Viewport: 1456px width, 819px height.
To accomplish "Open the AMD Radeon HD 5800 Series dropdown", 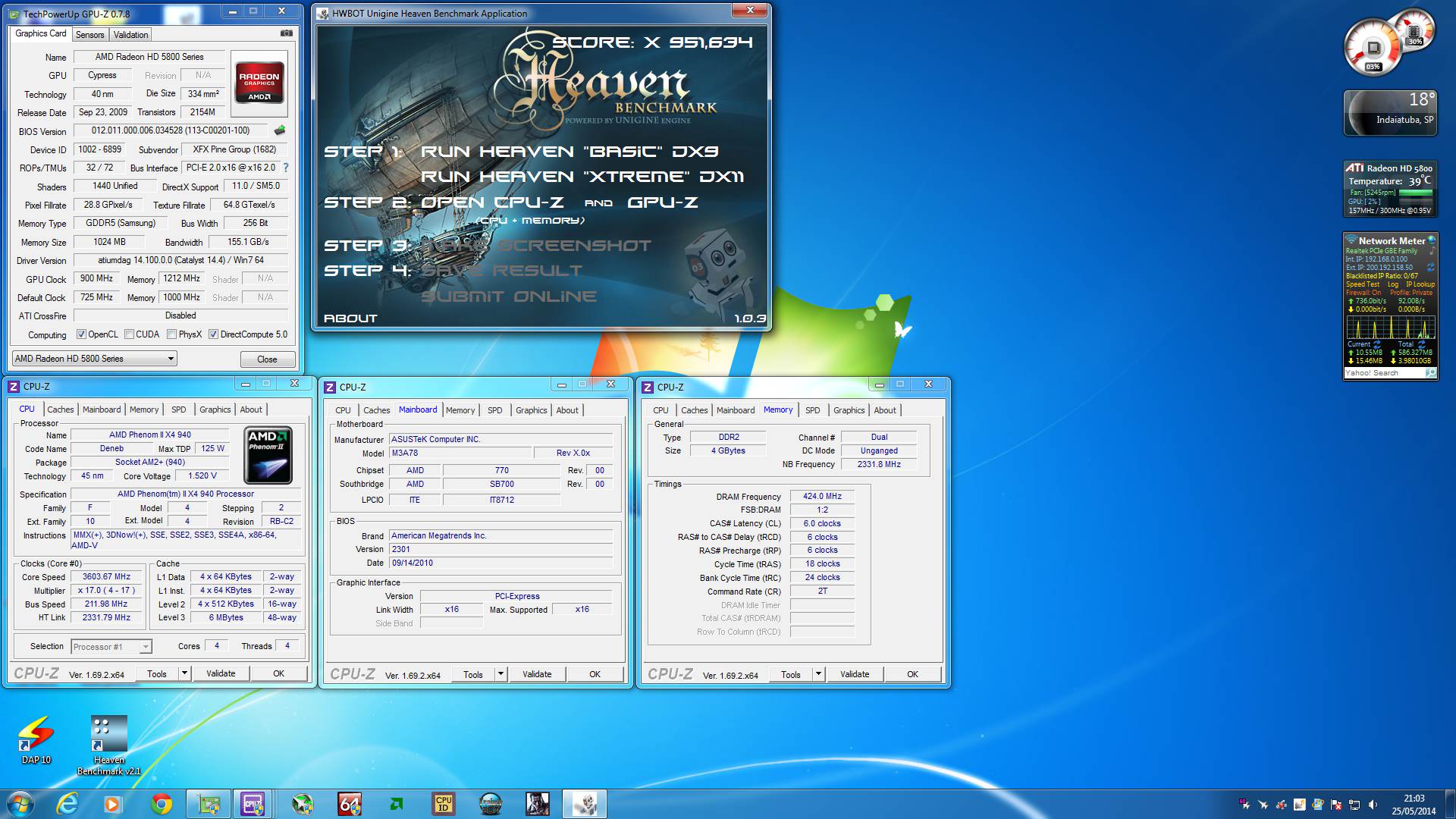I will 95,359.
